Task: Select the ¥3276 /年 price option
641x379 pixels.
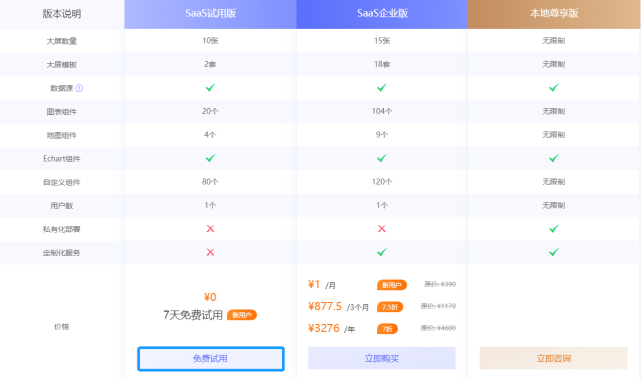Action: coord(331,328)
